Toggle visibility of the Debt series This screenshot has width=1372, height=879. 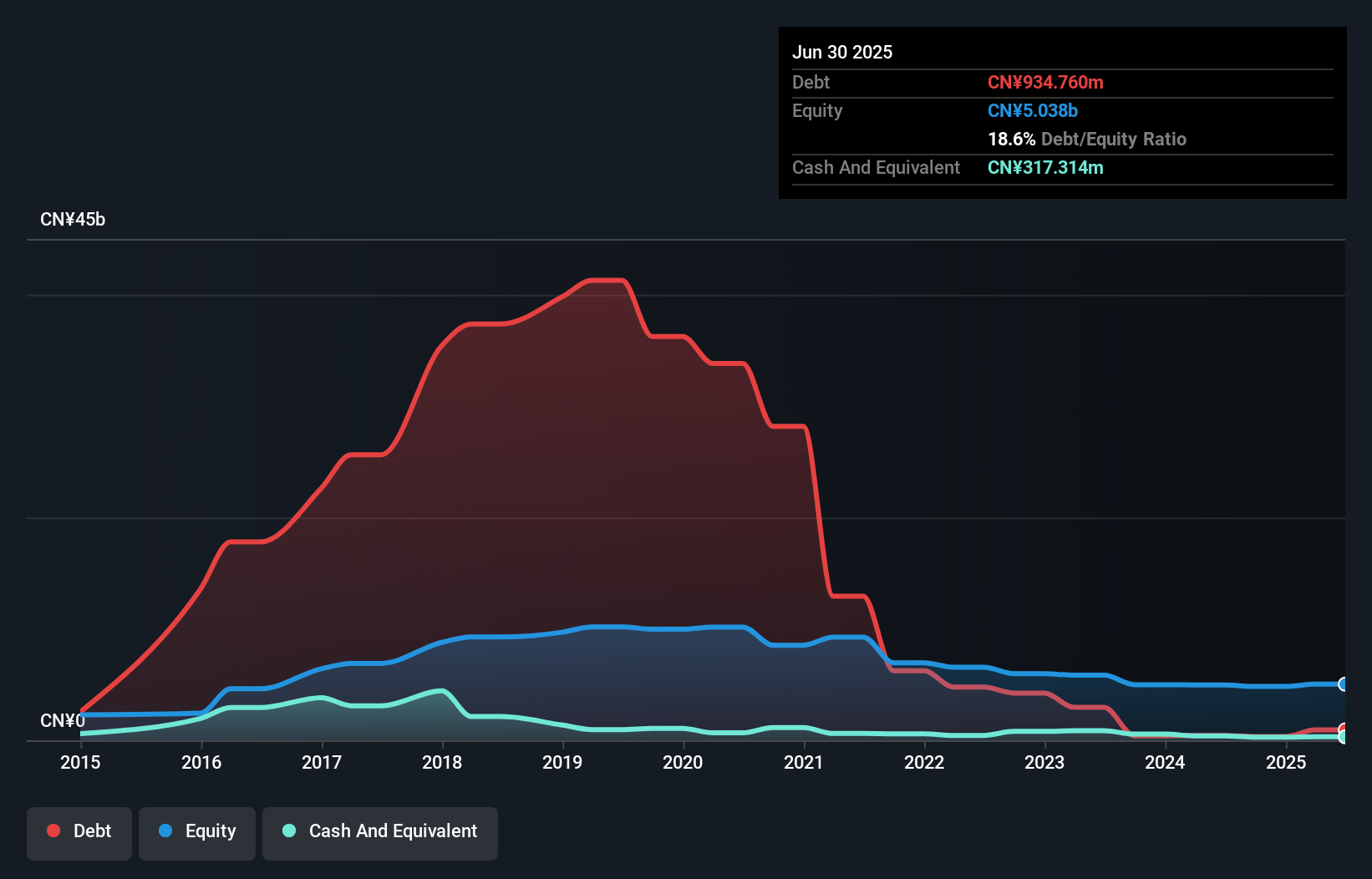click(79, 831)
